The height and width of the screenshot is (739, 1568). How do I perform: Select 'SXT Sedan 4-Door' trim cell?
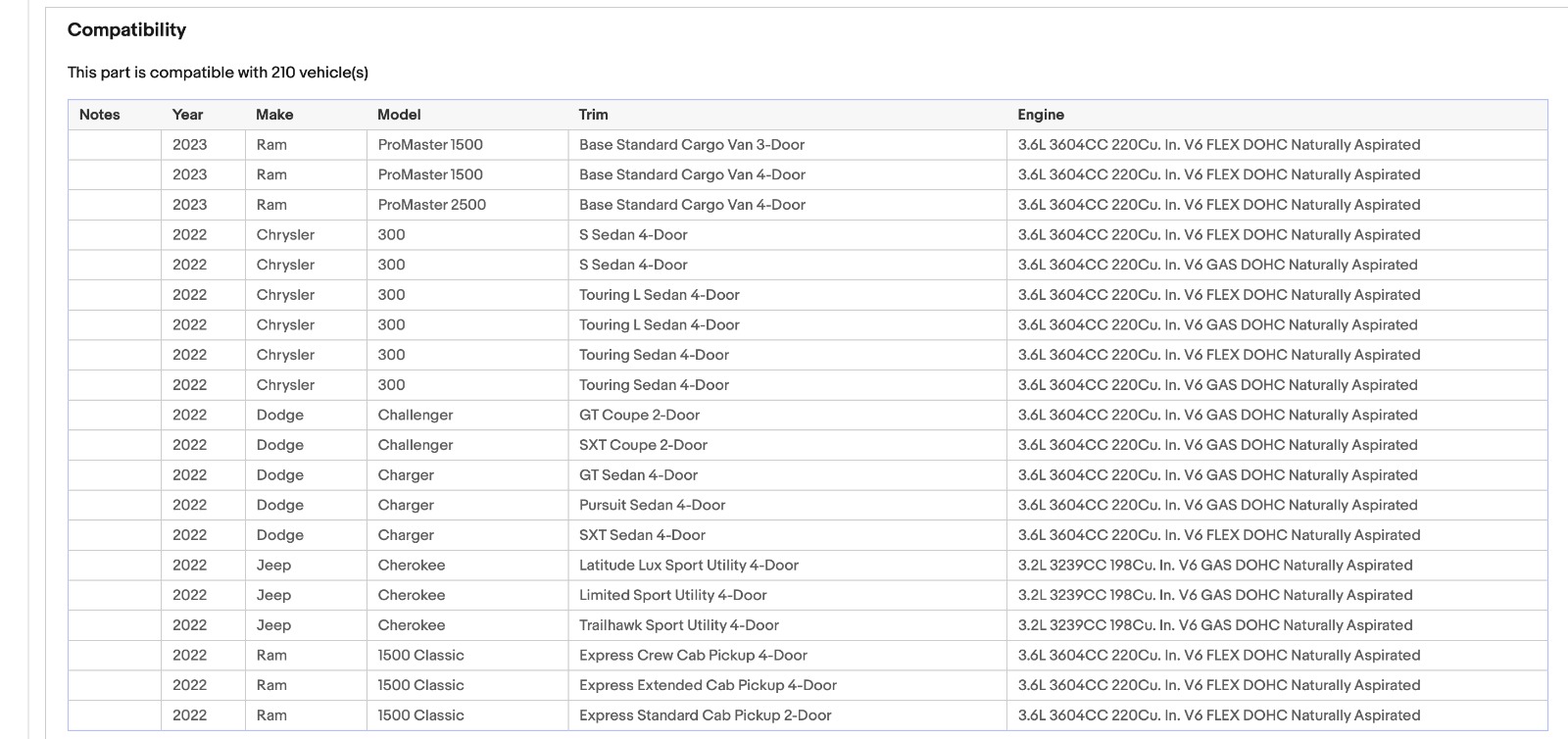[787, 535]
